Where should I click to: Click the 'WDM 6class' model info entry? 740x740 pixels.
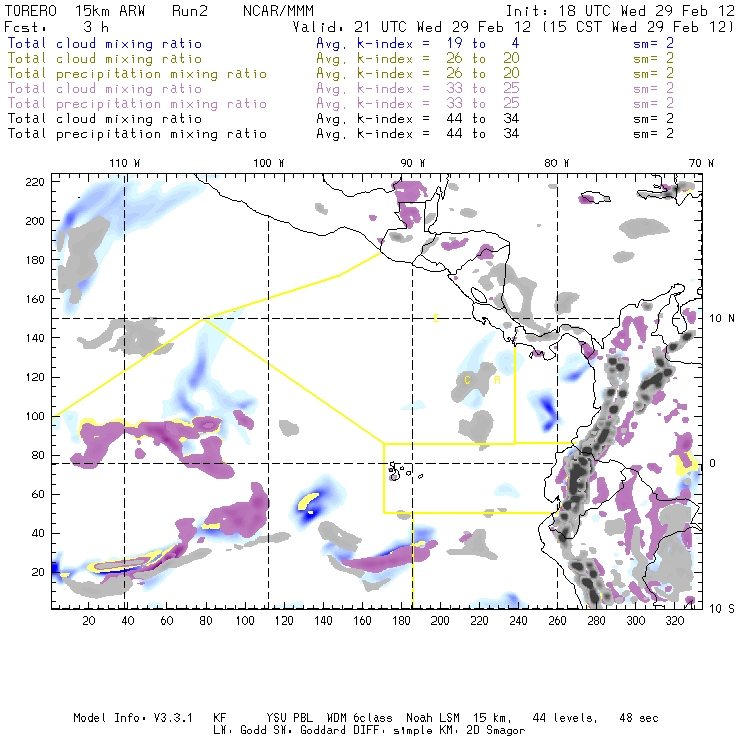point(360,718)
